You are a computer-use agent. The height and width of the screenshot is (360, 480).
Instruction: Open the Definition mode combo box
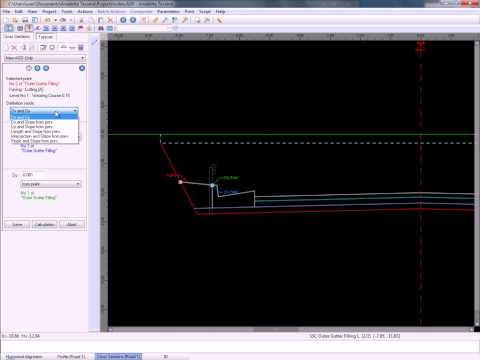tap(44, 111)
